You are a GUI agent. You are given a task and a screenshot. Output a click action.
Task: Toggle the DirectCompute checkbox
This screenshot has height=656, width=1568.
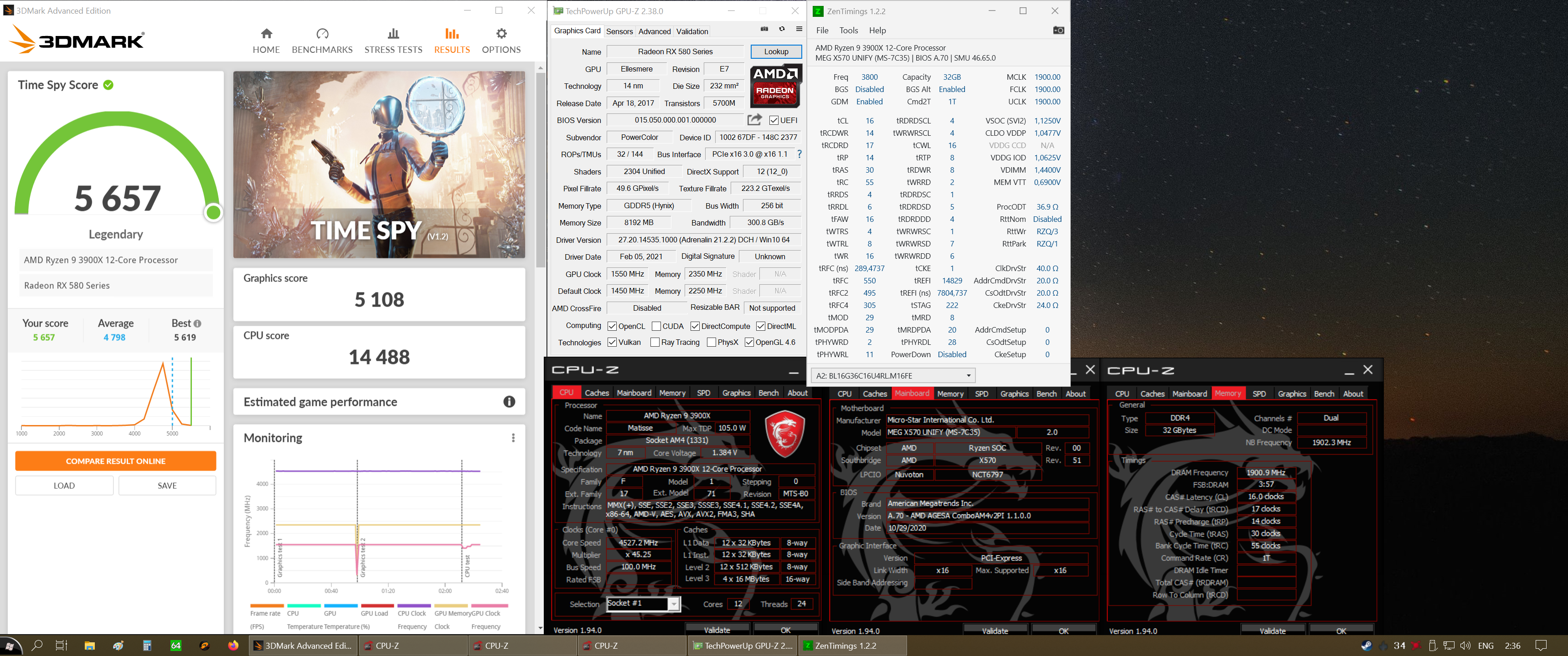pos(695,327)
